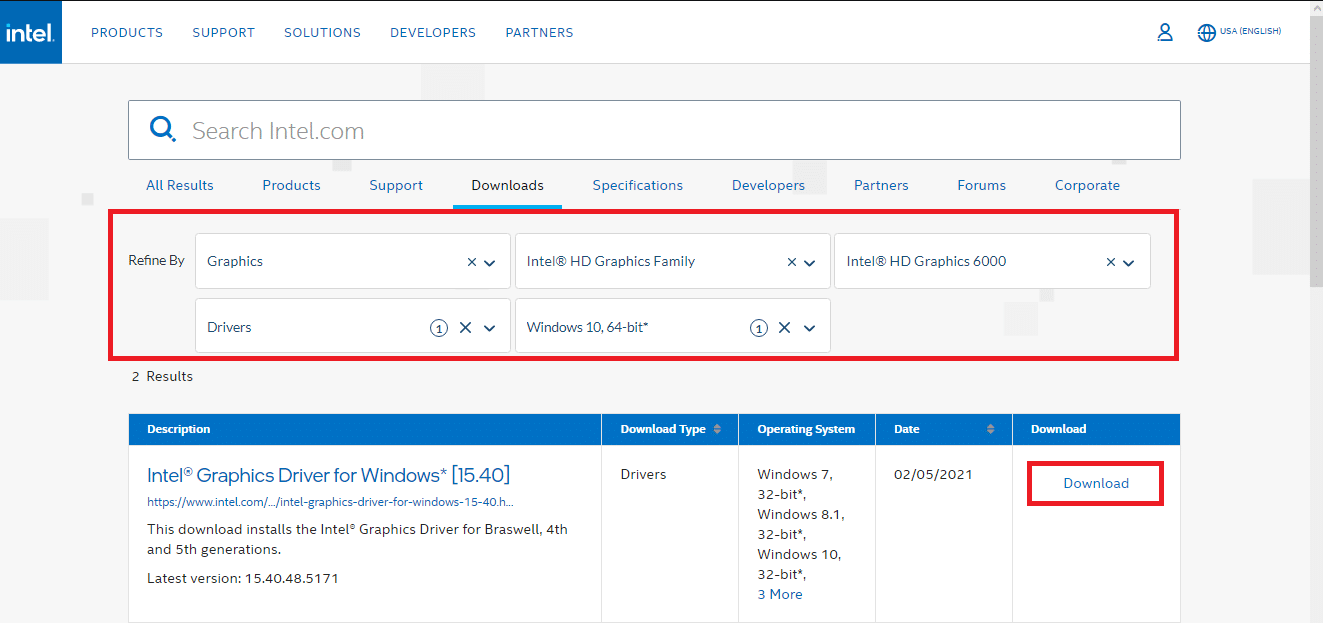Open the Windows 10, 64-bit dropdown chevron
The height and width of the screenshot is (623, 1323).
pos(810,326)
